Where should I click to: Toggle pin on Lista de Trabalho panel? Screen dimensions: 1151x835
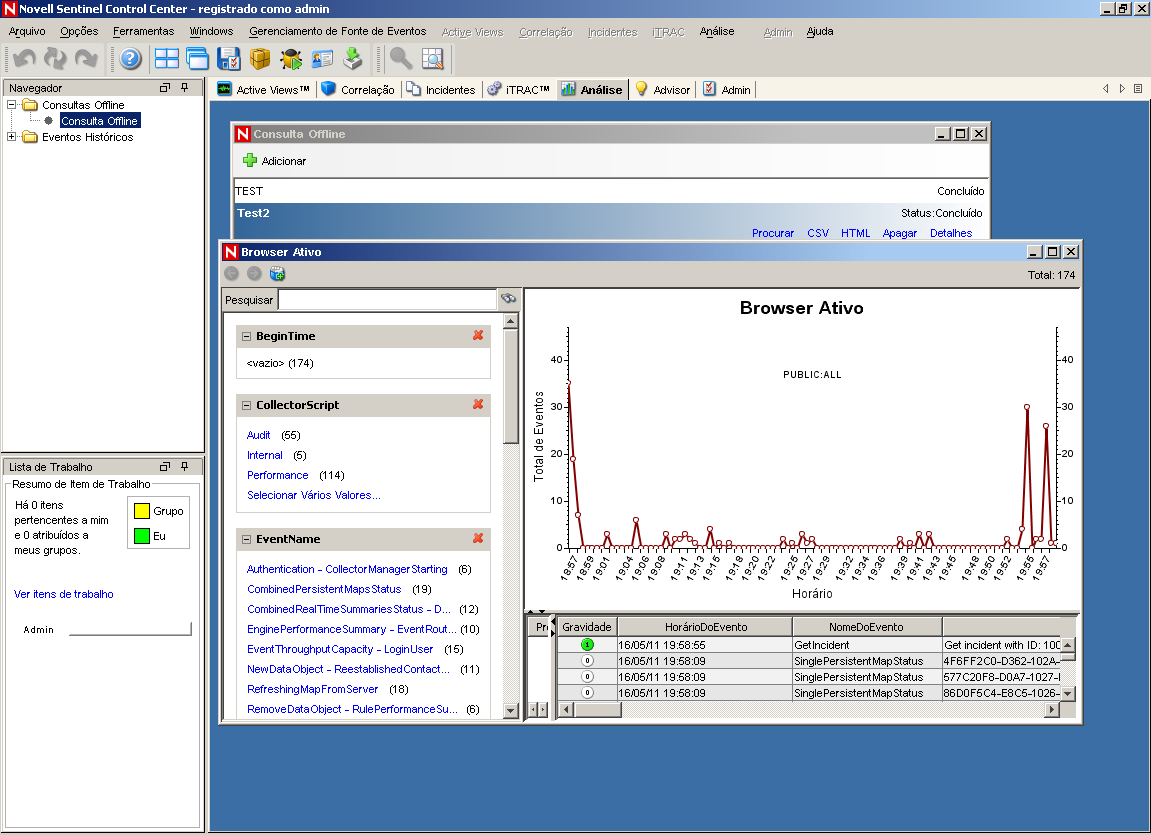coord(184,467)
